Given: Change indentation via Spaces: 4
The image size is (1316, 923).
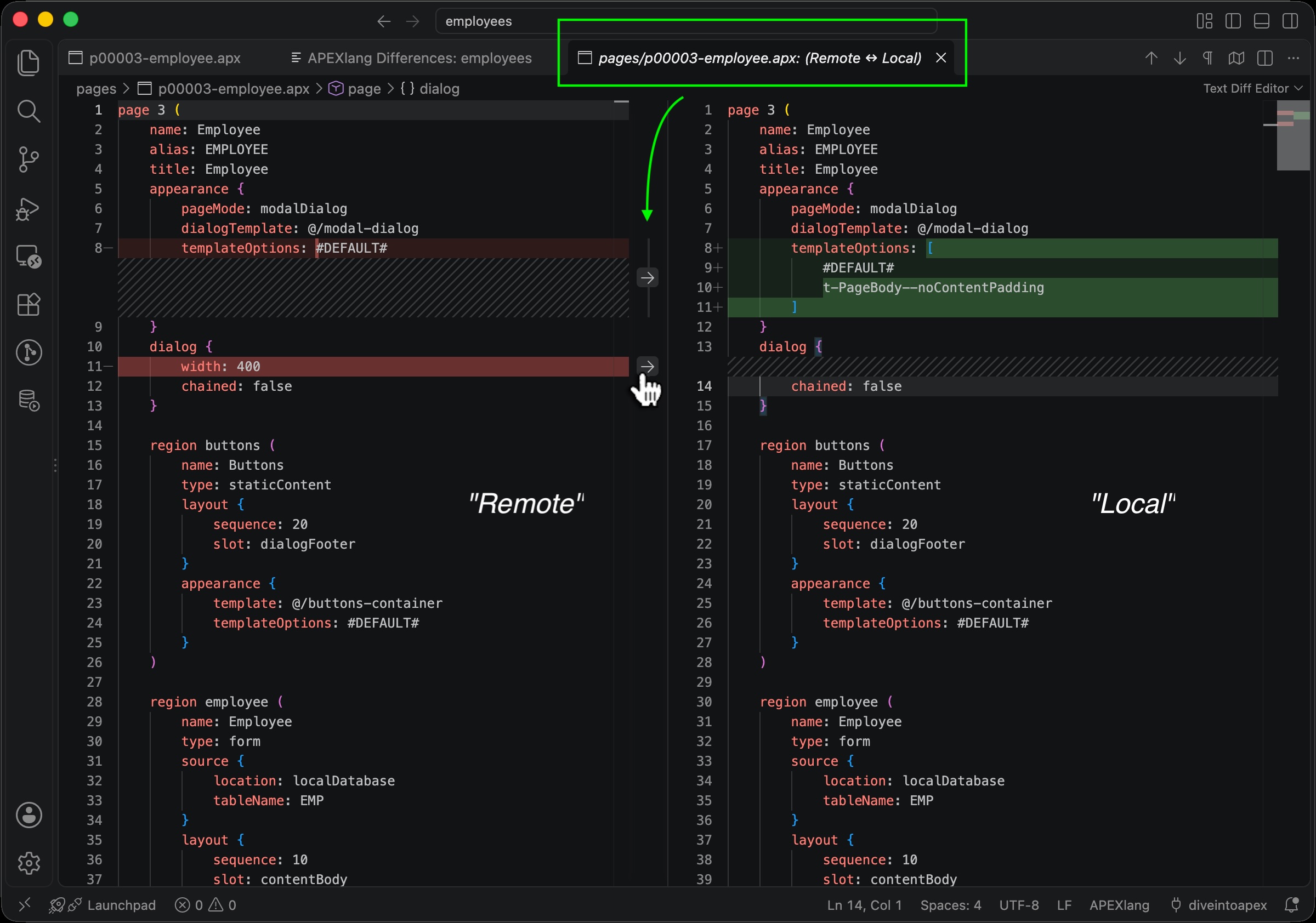Looking at the screenshot, I should [950, 905].
